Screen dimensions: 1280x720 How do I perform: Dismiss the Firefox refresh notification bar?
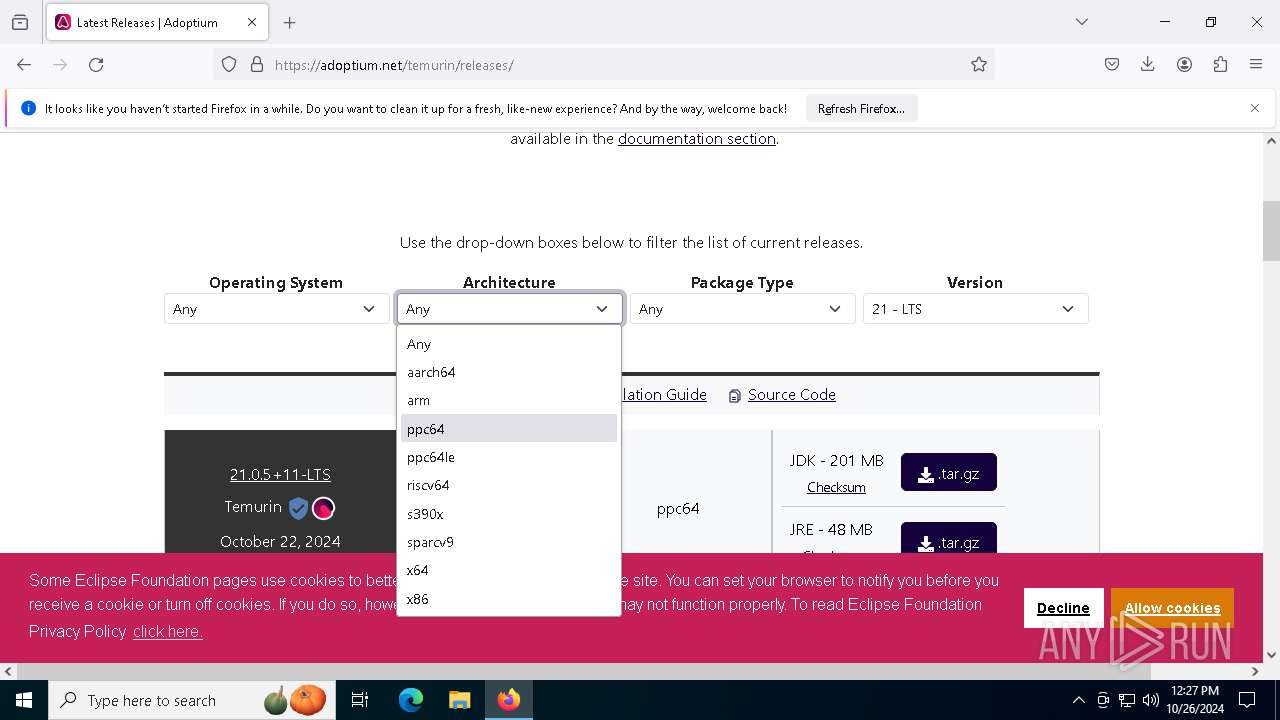pyautogui.click(x=1255, y=108)
